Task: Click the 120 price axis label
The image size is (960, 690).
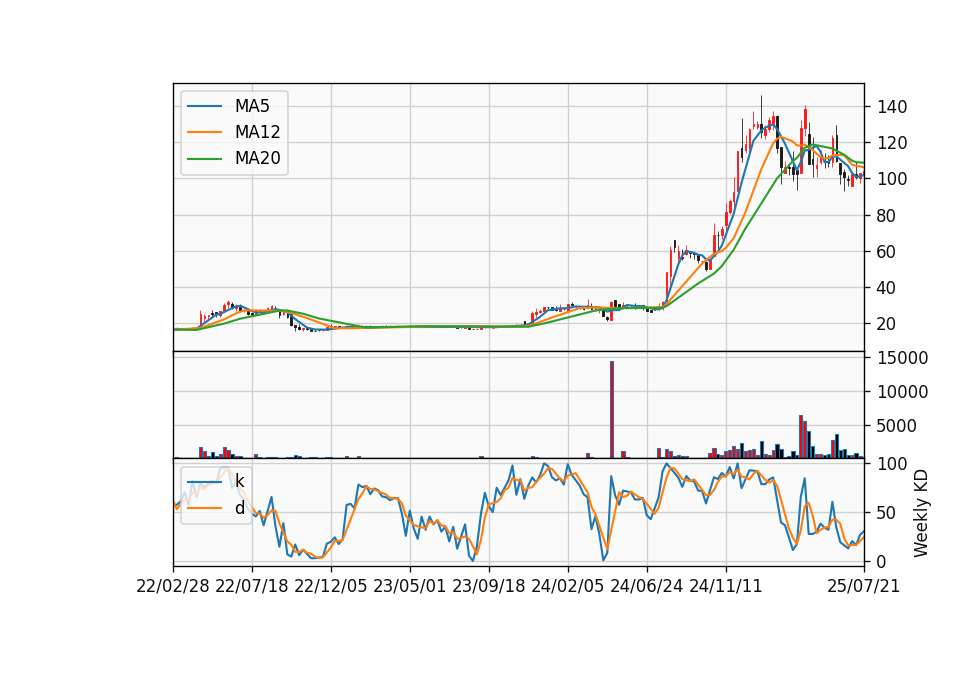Action: pyautogui.click(x=892, y=143)
